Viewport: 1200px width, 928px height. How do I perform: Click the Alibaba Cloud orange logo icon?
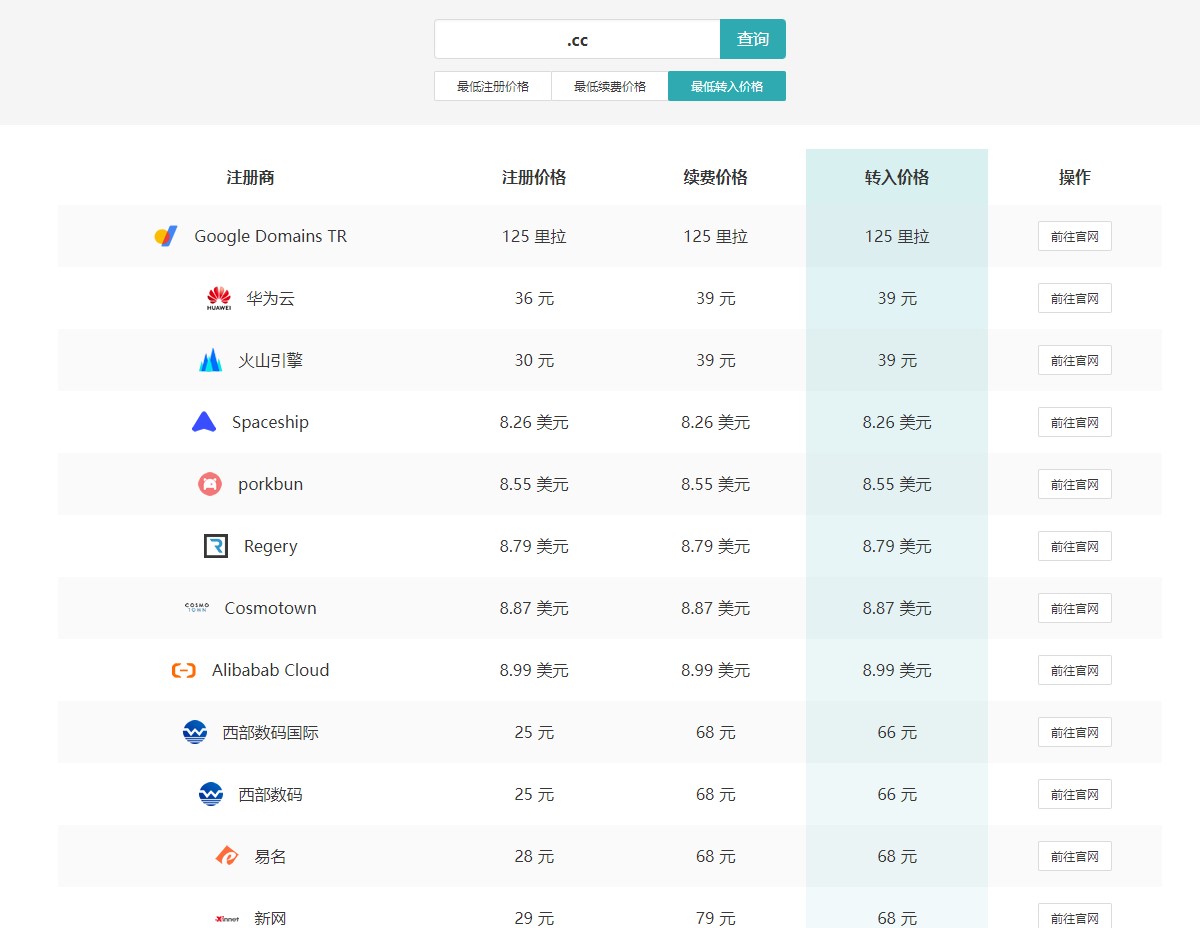pyautogui.click(x=184, y=670)
